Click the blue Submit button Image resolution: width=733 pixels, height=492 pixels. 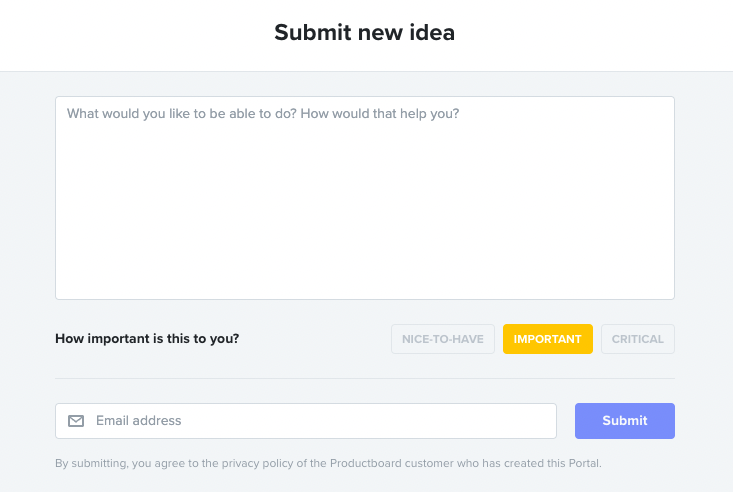click(625, 421)
